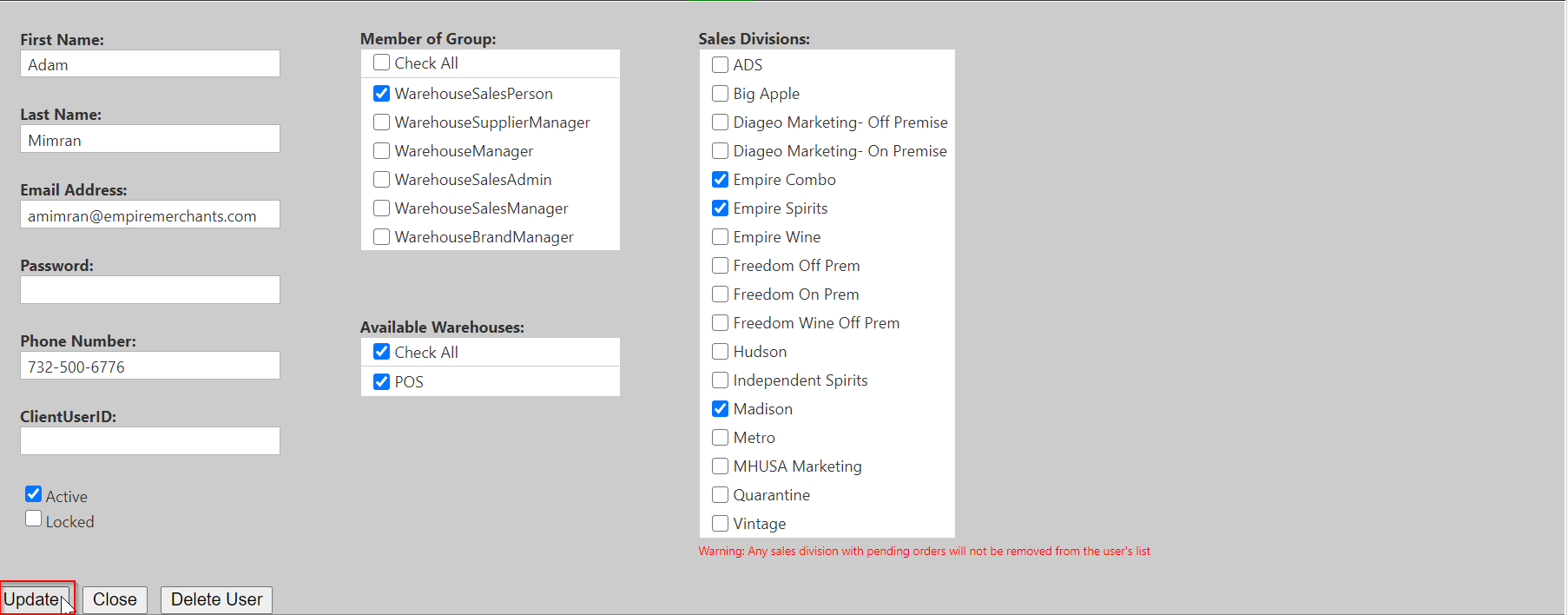Uncheck the Empire Spirits sales division
Viewport: 1568px width, 615px height.
[720, 208]
